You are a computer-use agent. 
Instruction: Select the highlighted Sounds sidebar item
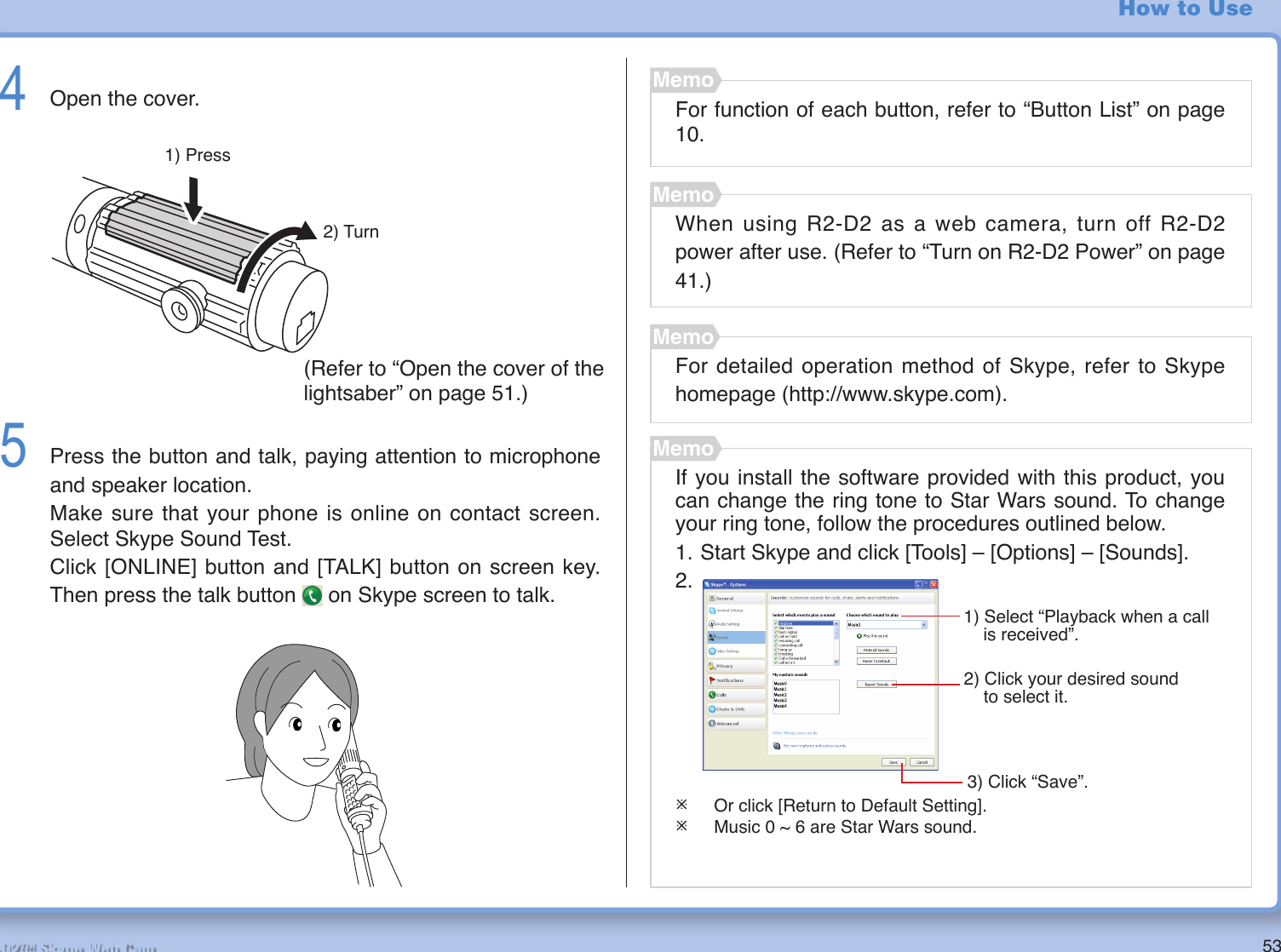click(737, 638)
